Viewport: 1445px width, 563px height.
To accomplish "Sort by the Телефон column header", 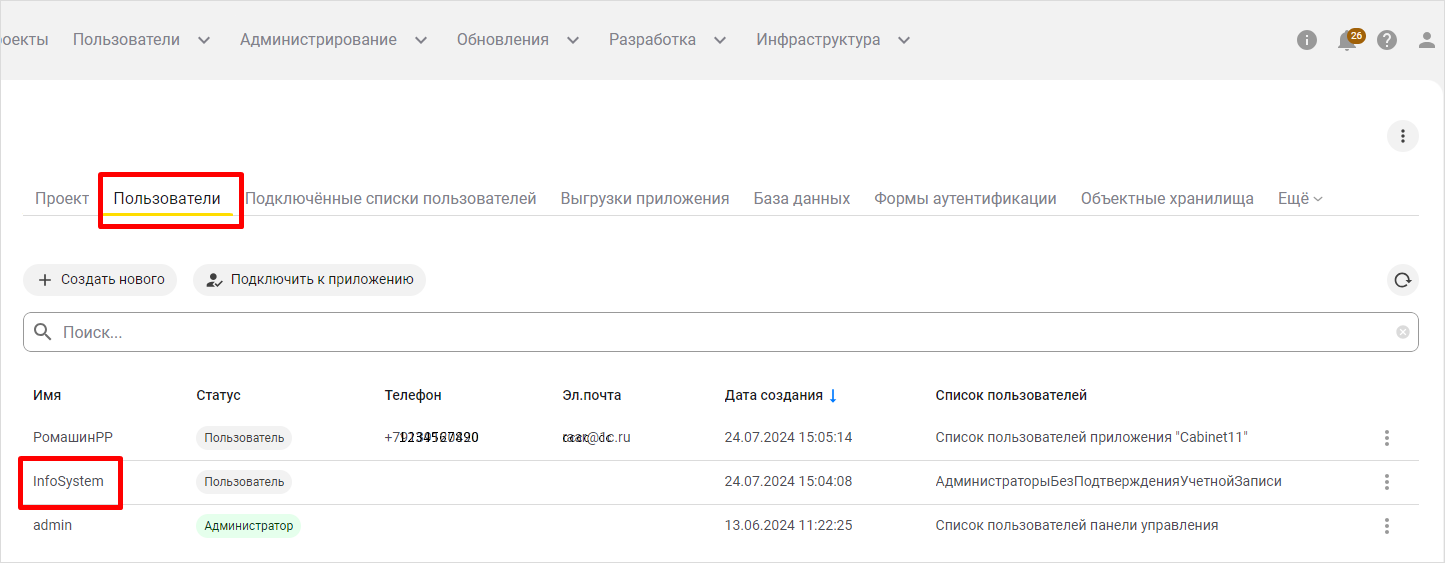I will (413, 396).
